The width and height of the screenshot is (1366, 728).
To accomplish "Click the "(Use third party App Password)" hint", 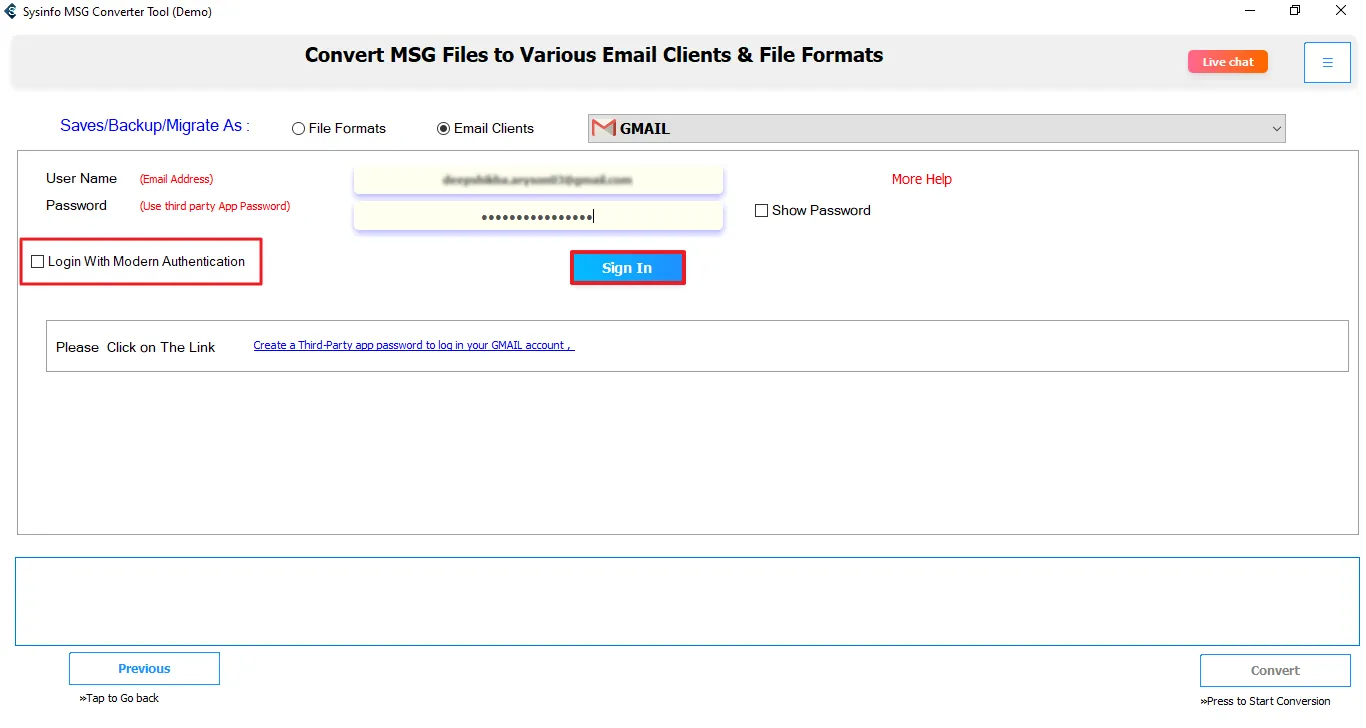I will [x=215, y=206].
